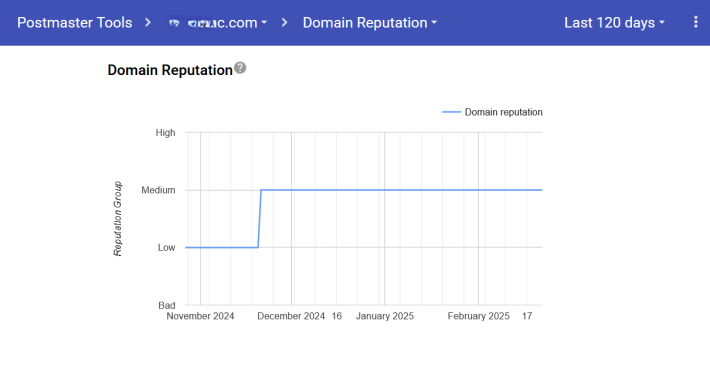Click the Medium line at January 2025

click(384, 190)
